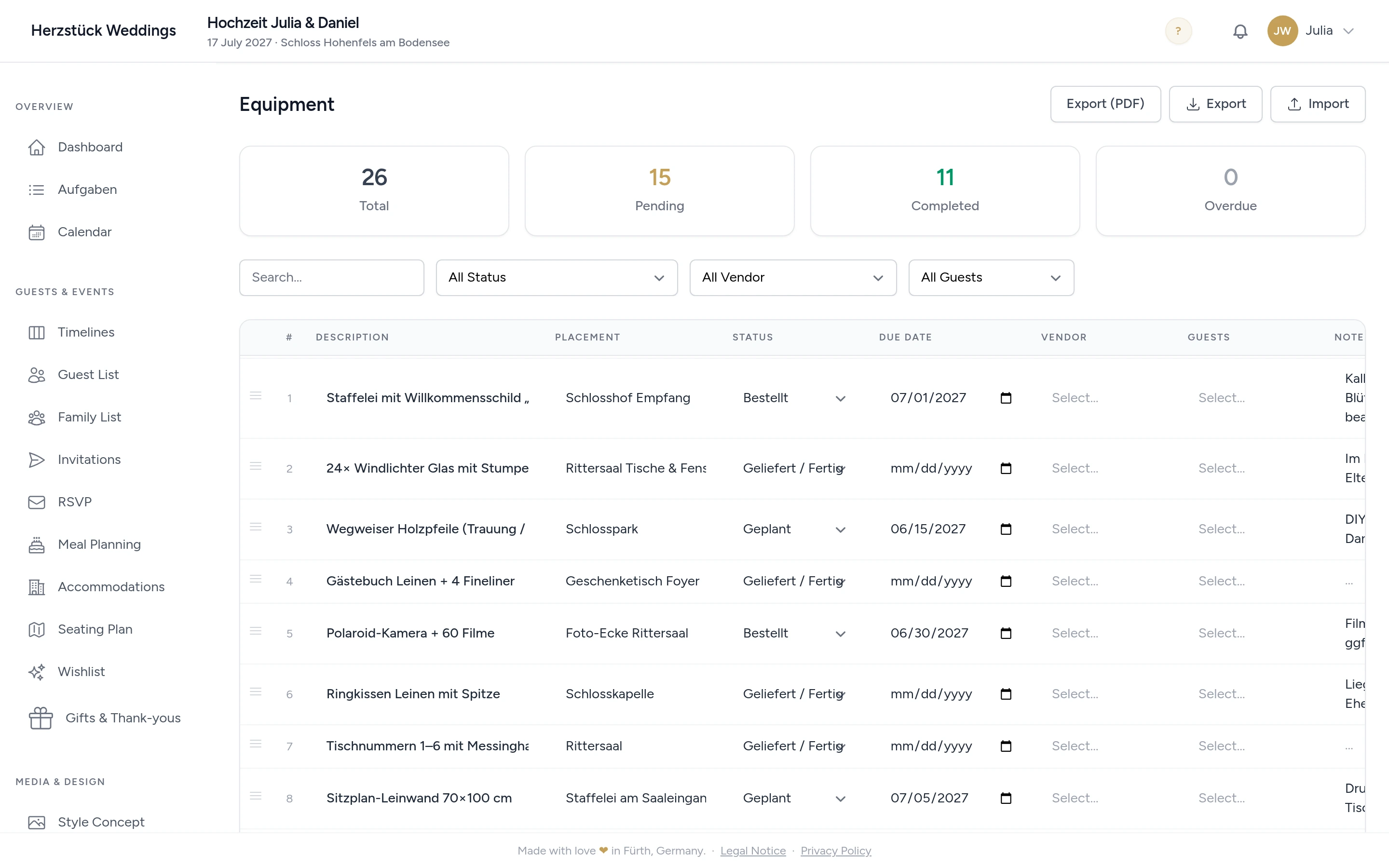
Task: Open status dropdown for Sitzplan-Leinwand row
Action: click(x=794, y=798)
